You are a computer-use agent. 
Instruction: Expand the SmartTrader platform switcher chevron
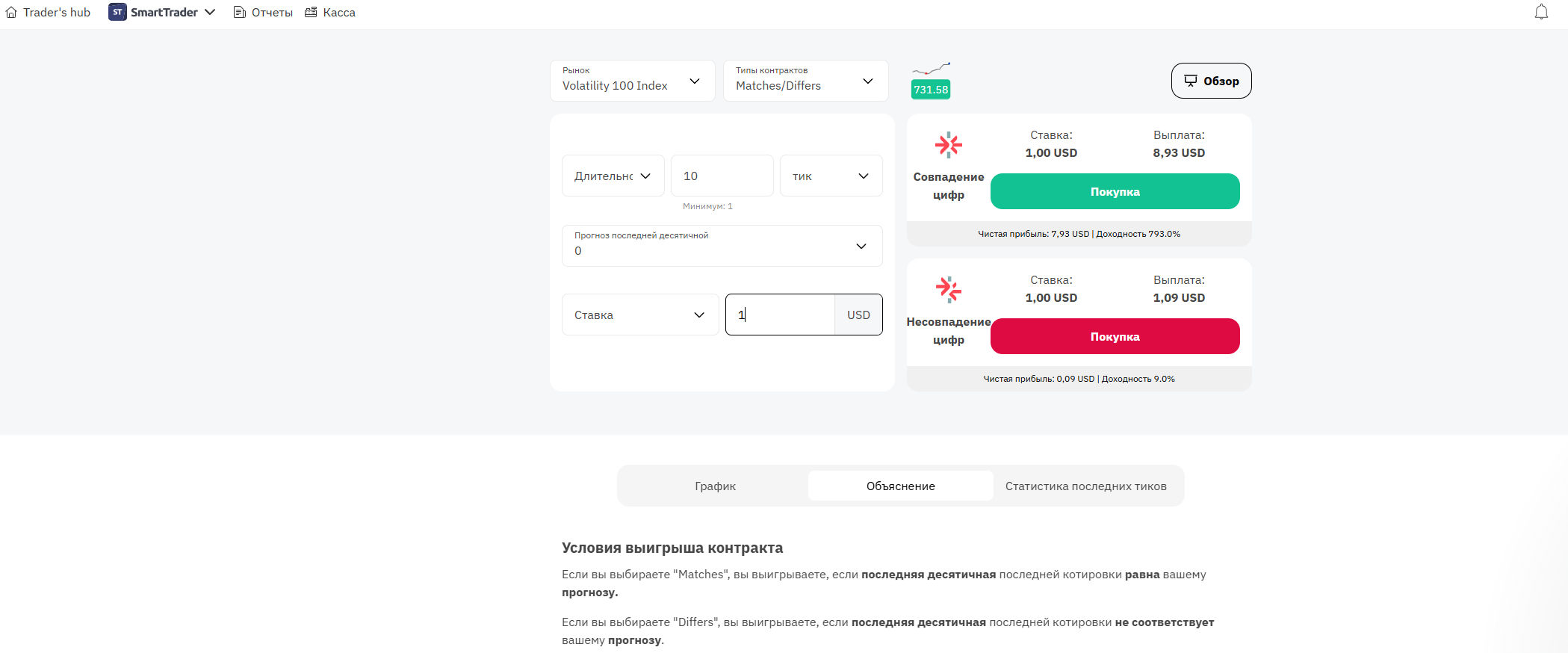point(210,13)
